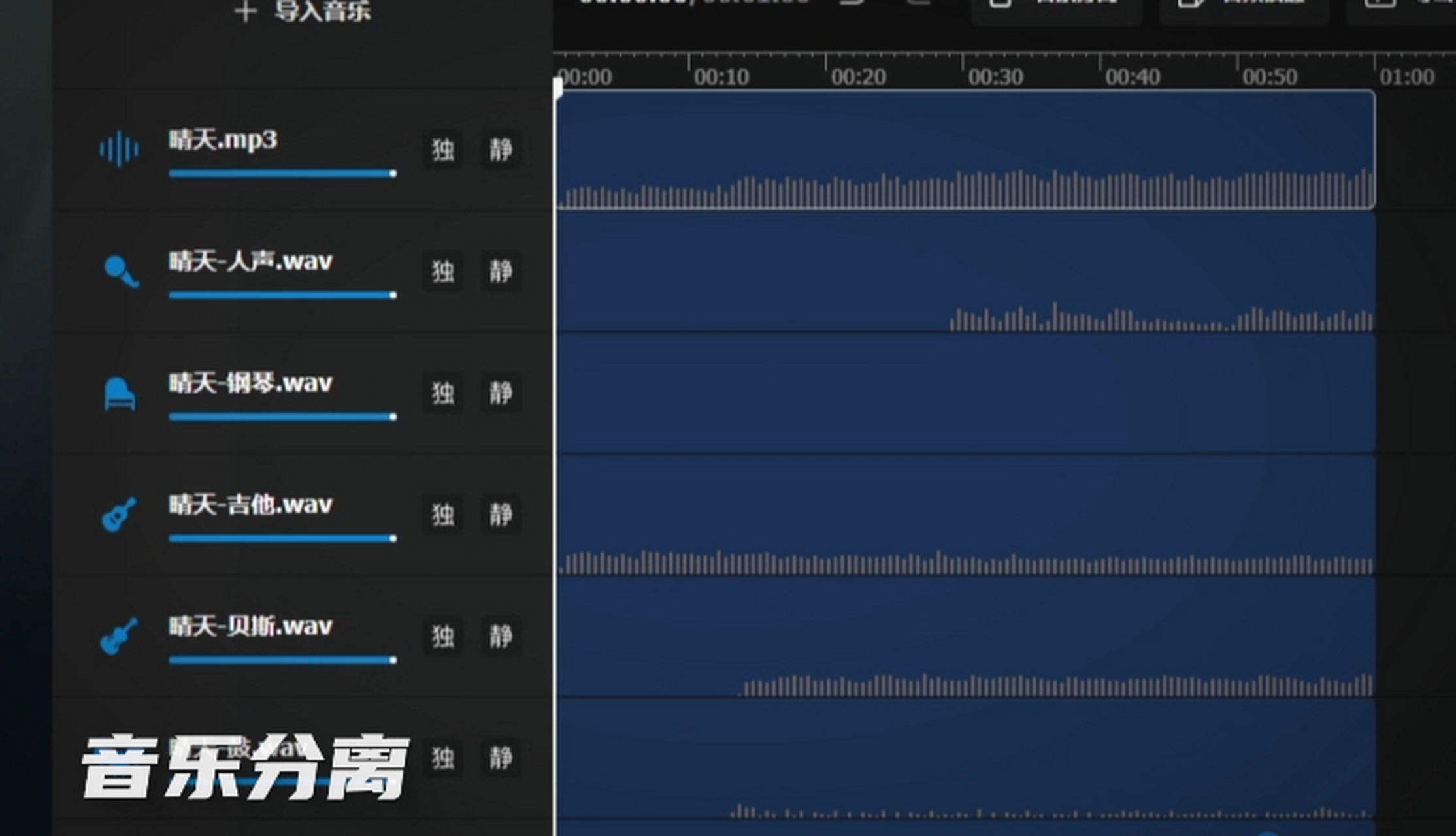1456x836 pixels.
Task: Solo the 晴天-吉他.wav guitar track
Action: (x=443, y=515)
